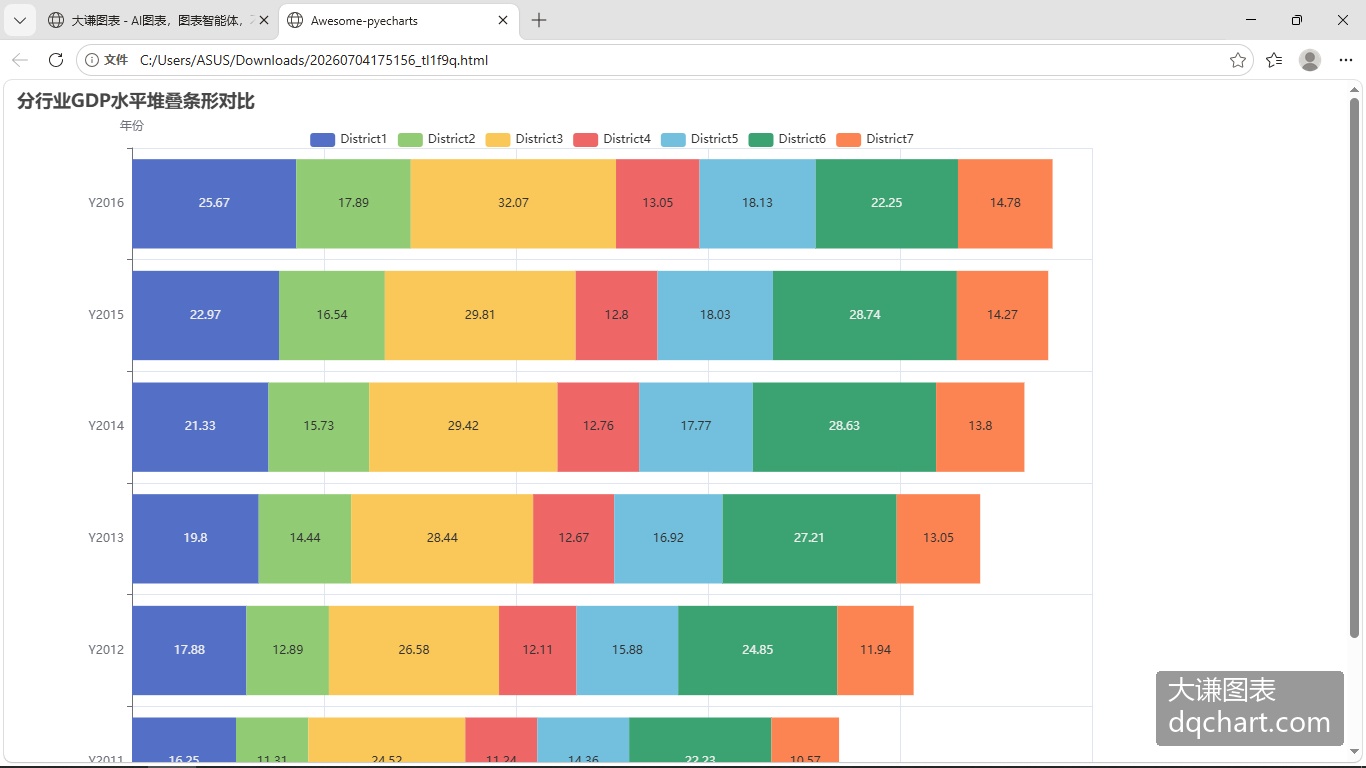Click the Y2013 axis label

106,538
